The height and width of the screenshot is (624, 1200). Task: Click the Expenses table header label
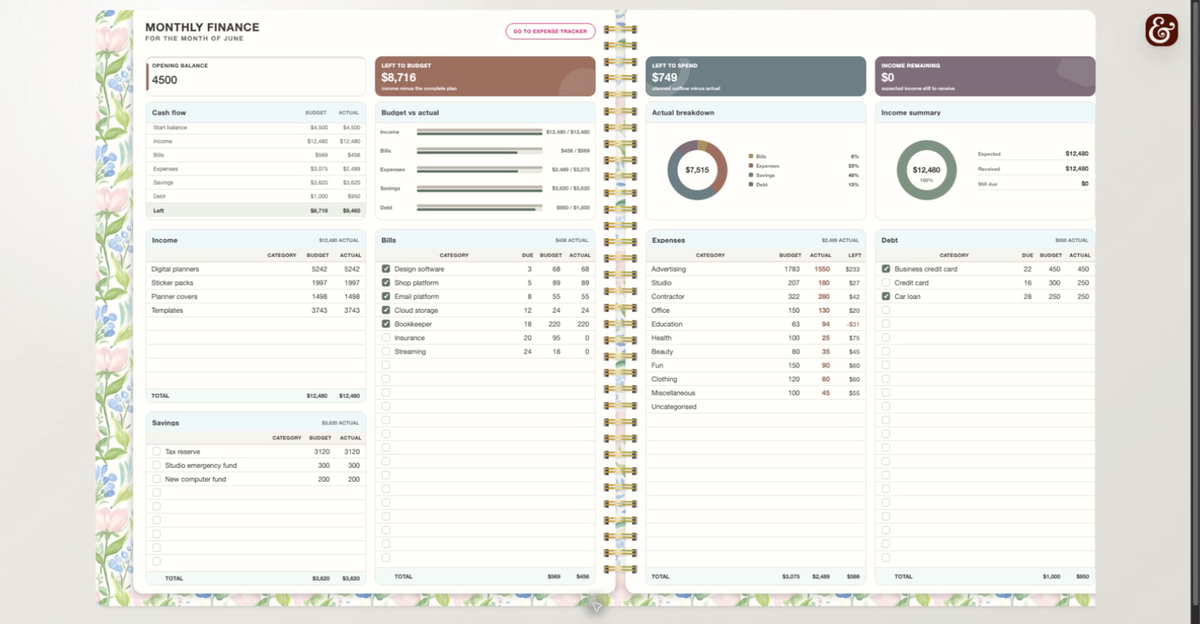(668, 240)
